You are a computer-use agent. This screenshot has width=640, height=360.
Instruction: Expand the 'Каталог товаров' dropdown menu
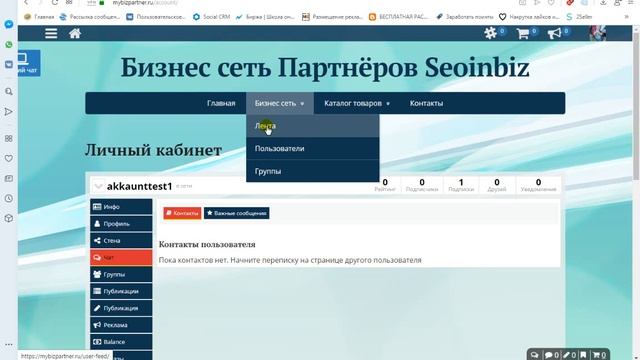coord(357,103)
